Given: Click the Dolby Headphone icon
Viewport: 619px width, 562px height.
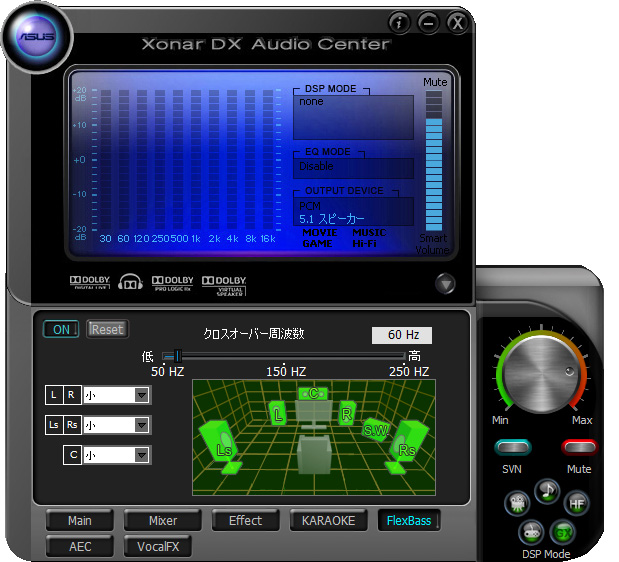Looking at the screenshot, I should (131, 283).
